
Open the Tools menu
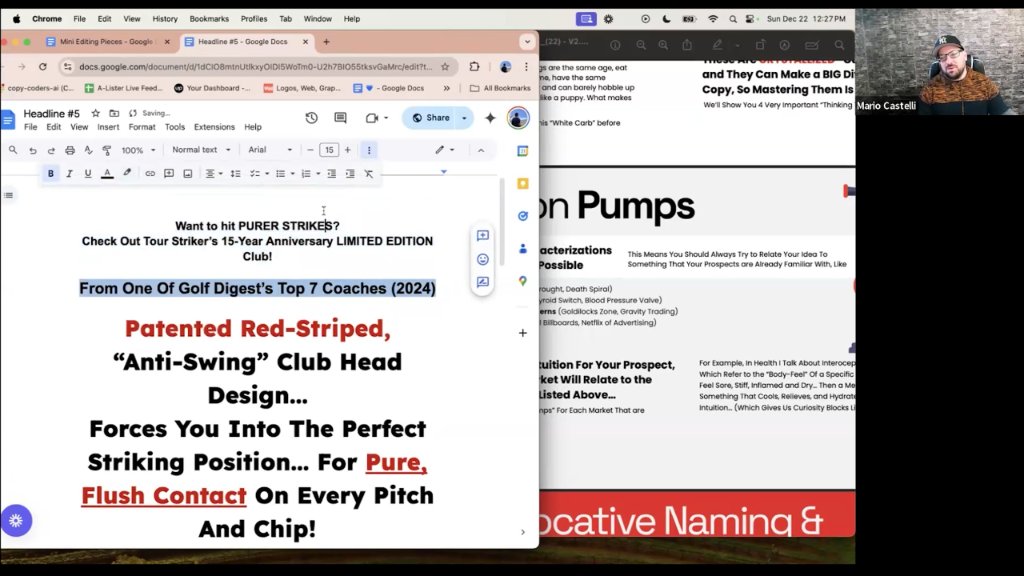tap(174, 127)
